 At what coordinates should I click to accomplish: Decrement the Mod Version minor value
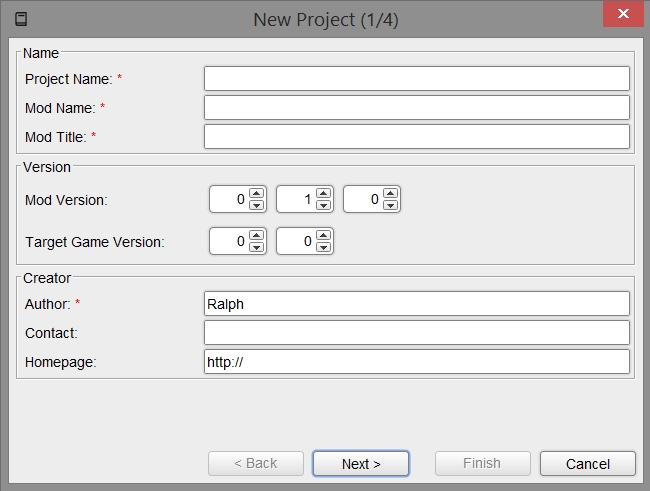point(323,205)
